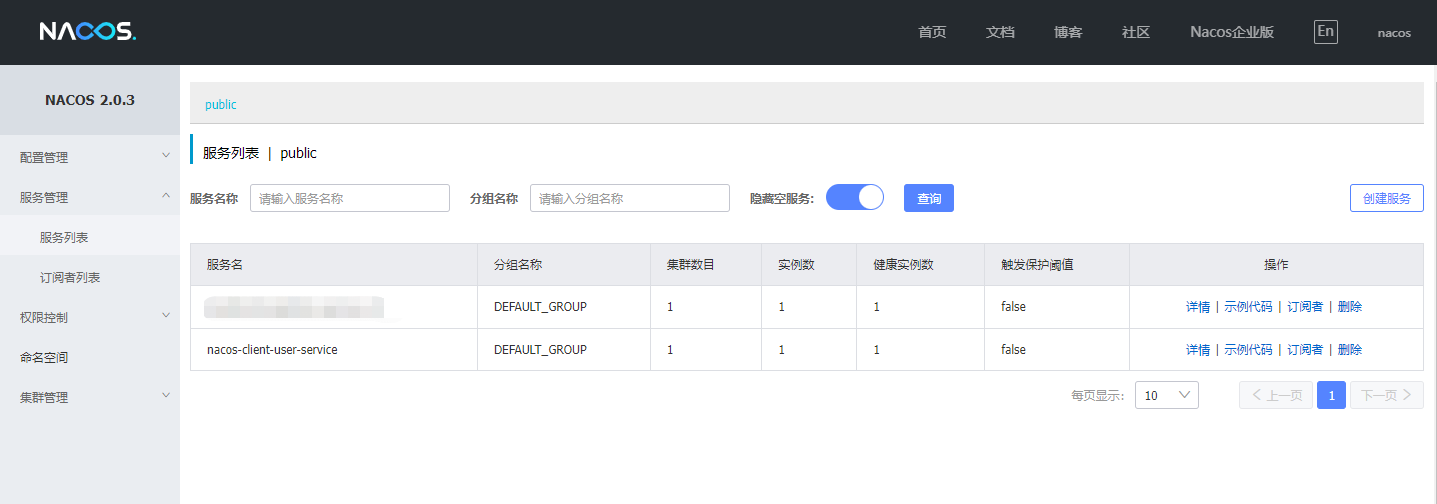Open 示例代码 for nacos-client-user-service

point(1248,350)
